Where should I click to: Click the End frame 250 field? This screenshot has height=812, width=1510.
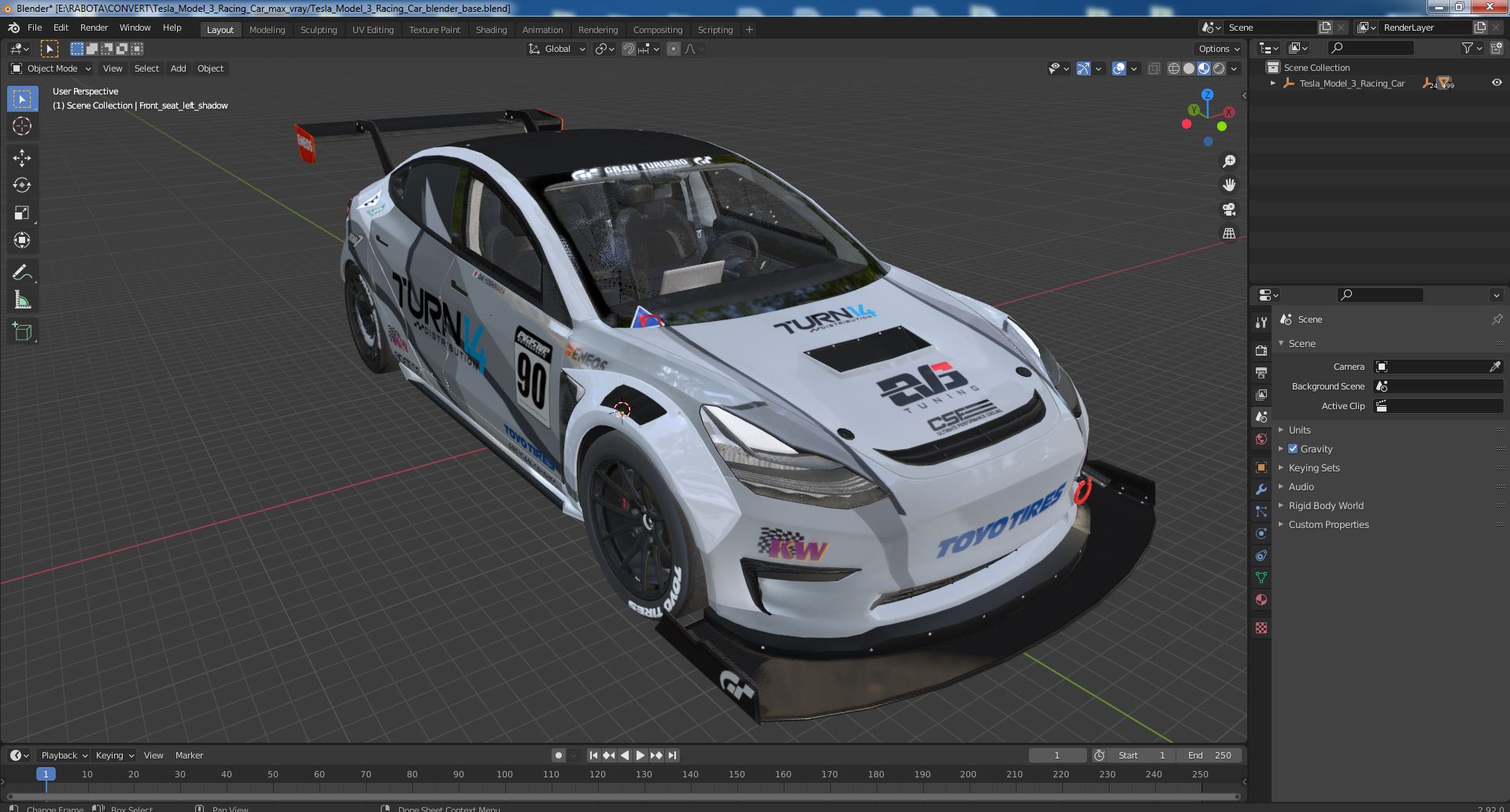pyautogui.click(x=1209, y=755)
